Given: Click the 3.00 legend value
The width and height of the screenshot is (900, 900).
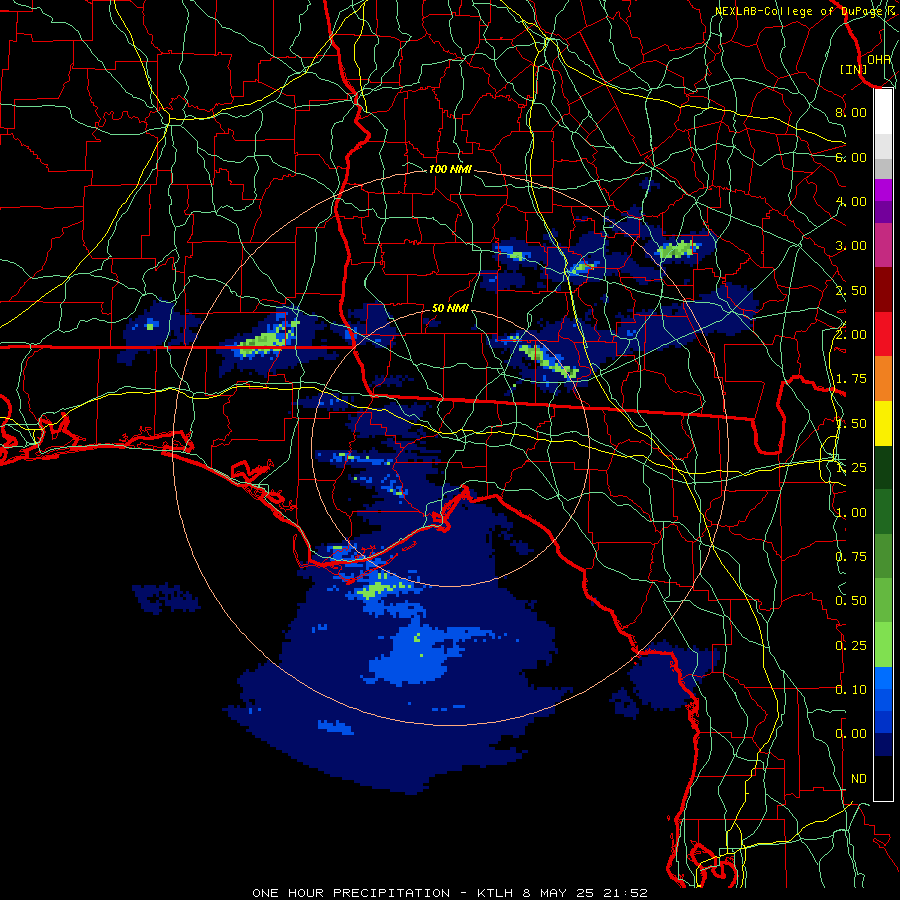Looking at the screenshot, I should 851,246.
